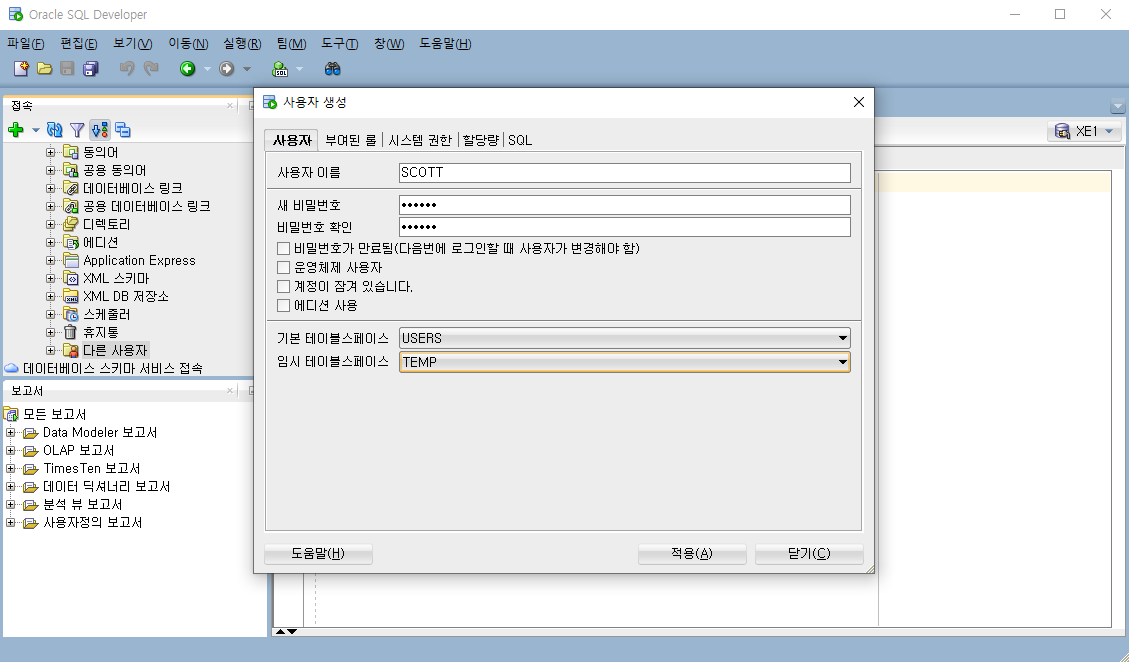The height and width of the screenshot is (662, 1129).
Task: Open the 임시 테이블스페이스 TEMP dropdown
Action: pos(624,362)
